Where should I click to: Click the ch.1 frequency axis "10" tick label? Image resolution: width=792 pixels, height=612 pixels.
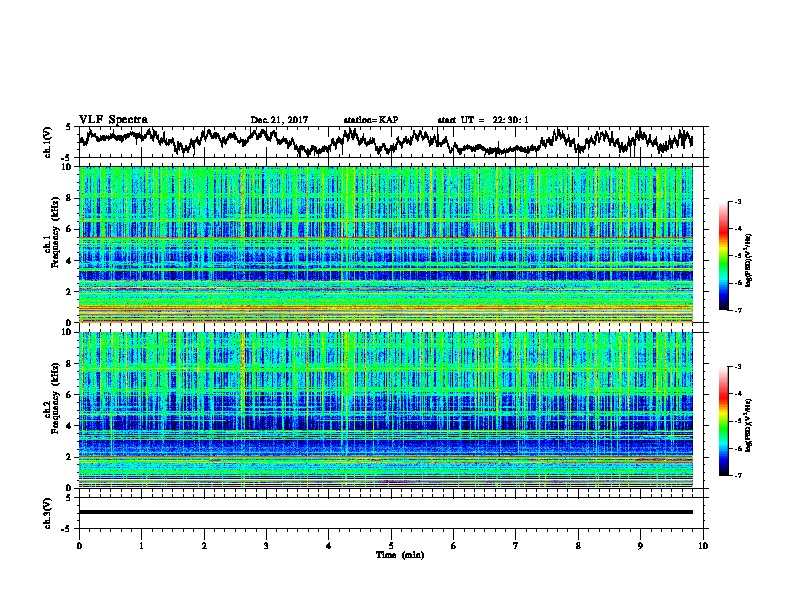pyautogui.click(x=67, y=167)
